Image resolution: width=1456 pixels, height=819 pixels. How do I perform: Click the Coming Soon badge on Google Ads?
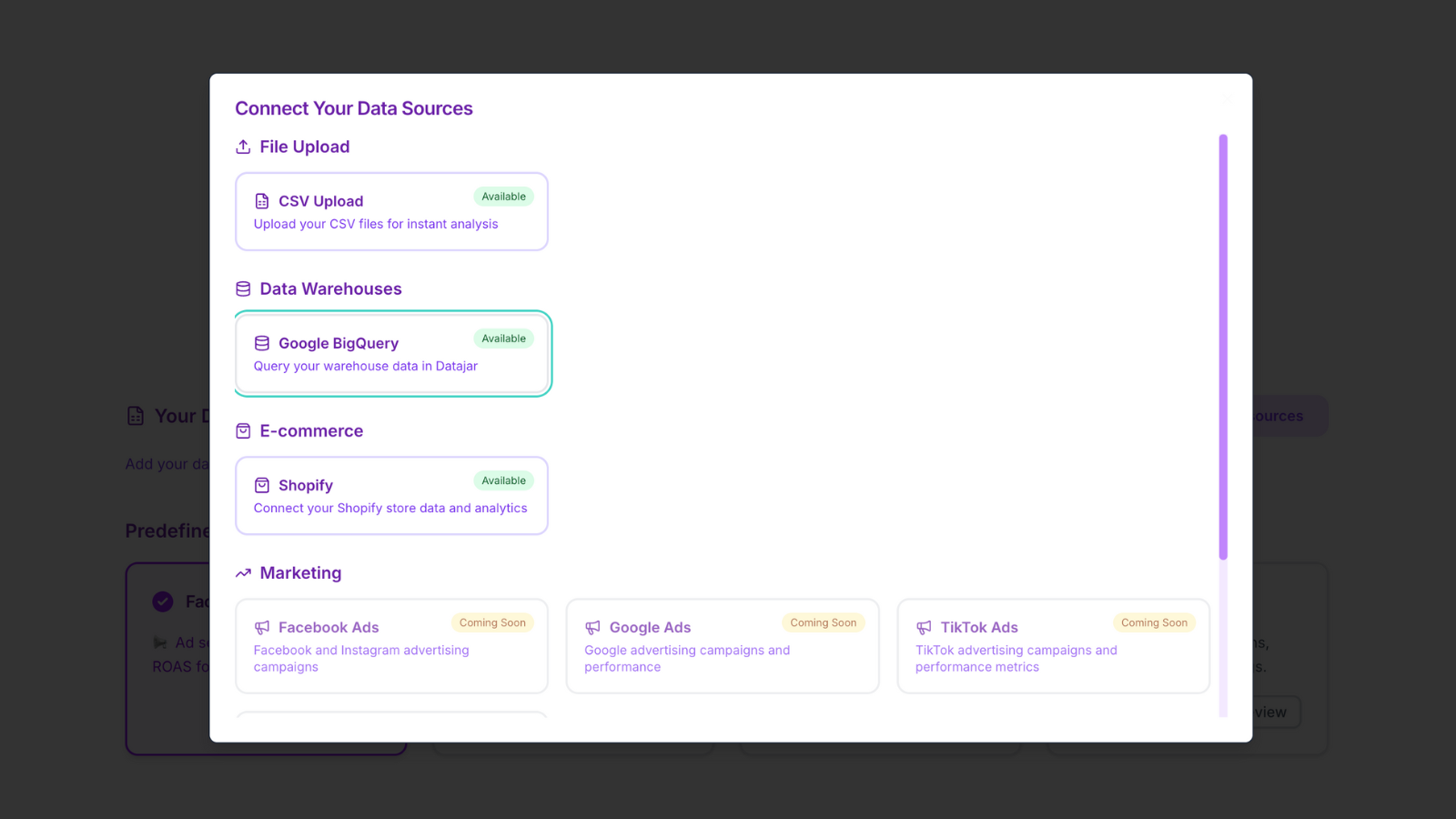pyautogui.click(x=823, y=622)
